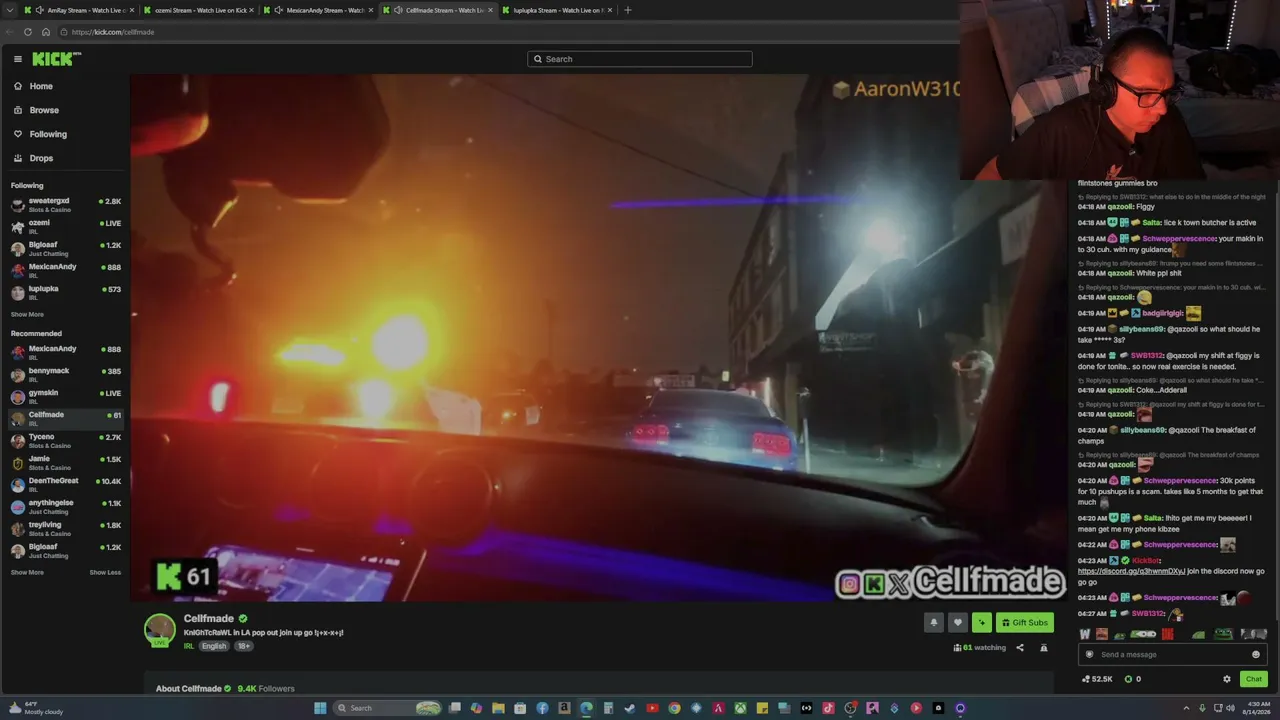Click the IRL category link
Screen dimensions: 1280x720
[189, 646]
